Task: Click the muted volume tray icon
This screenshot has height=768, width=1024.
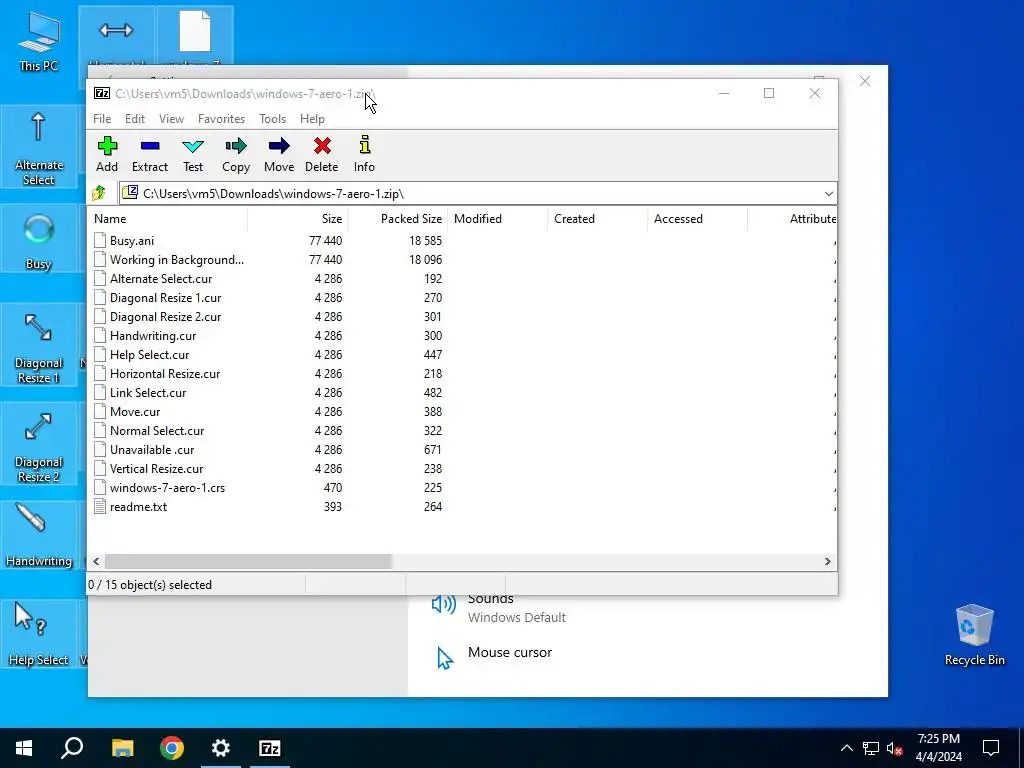Action: tap(895, 748)
